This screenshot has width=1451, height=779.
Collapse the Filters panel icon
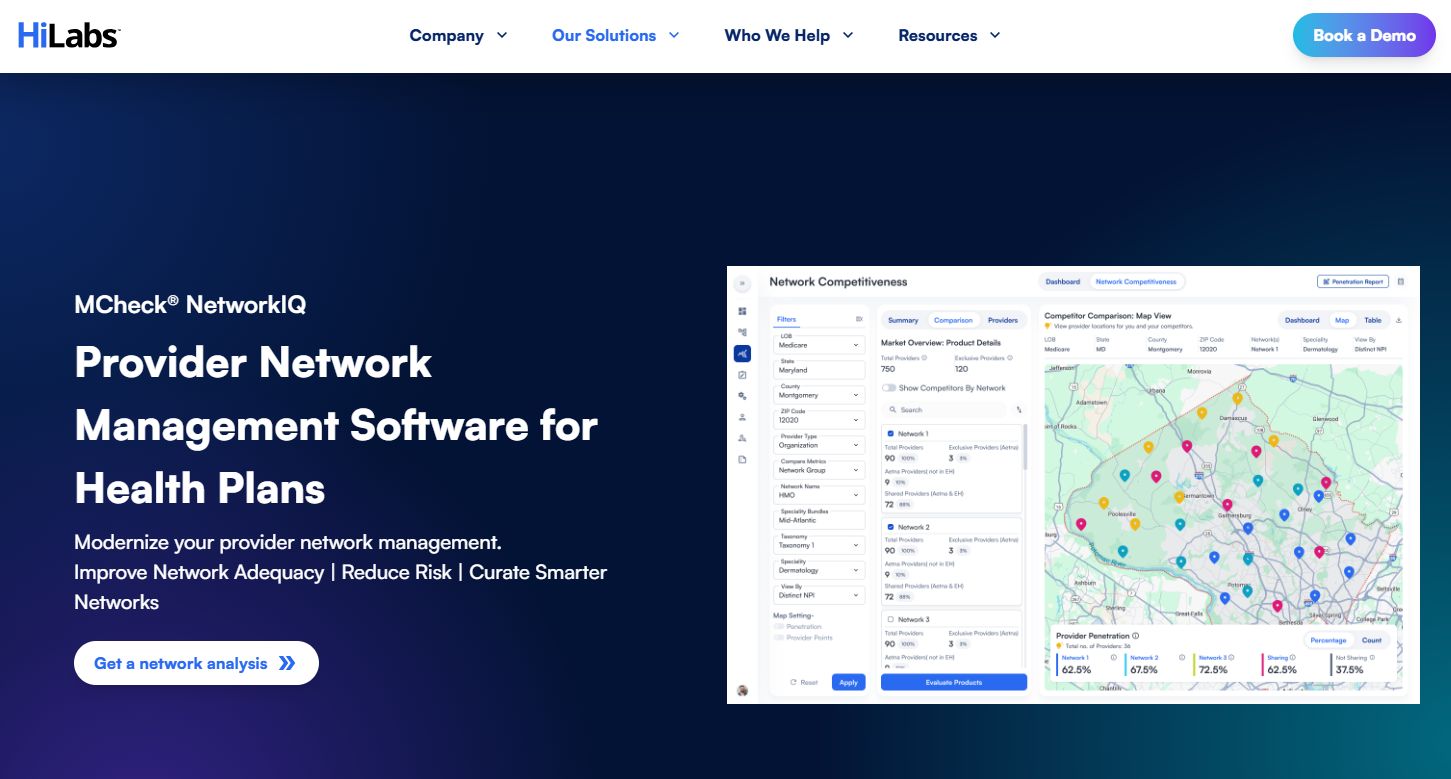[859, 319]
